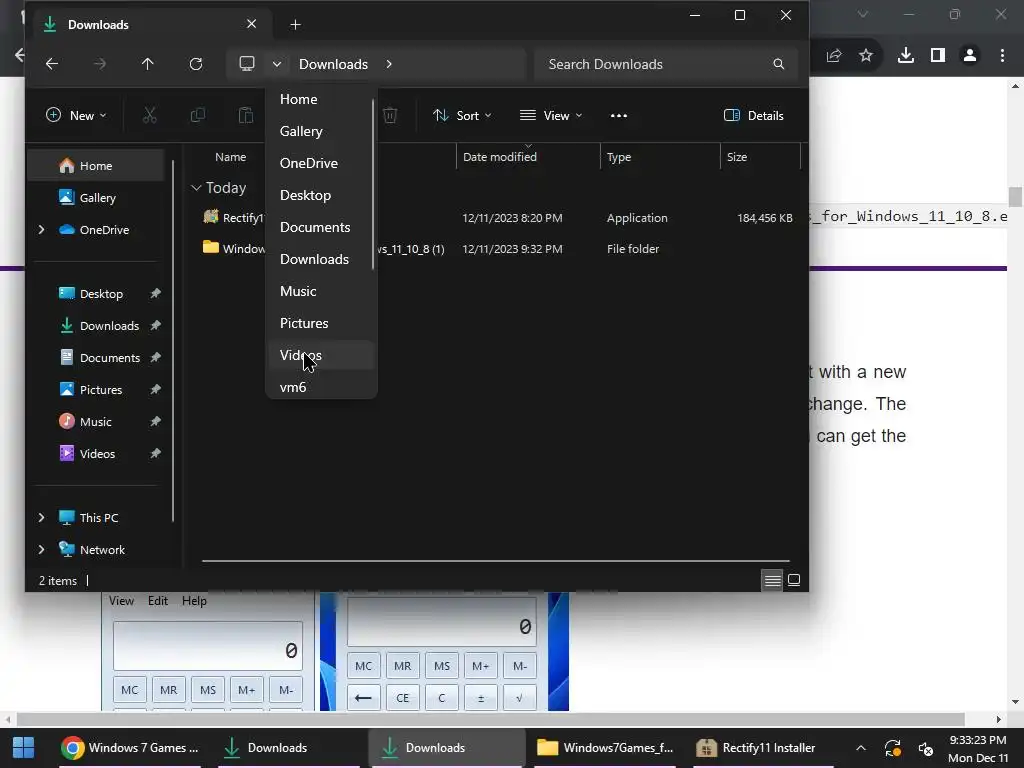The image size is (1024, 768).
Task: Click the Cut scissors icon
Action: [150, 116]
